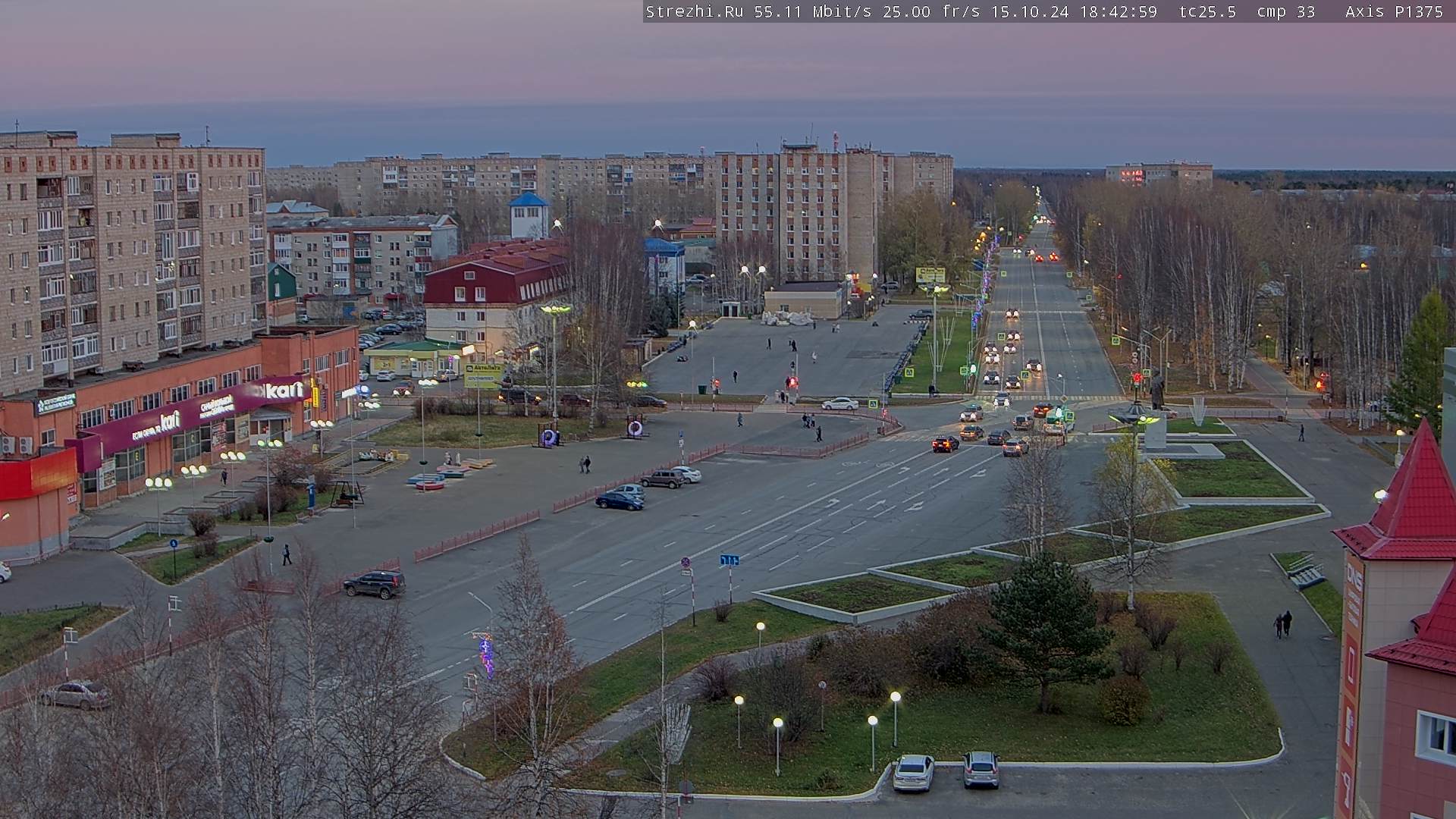The image size is (1456, 819).
Task: Click the large illuminated "kari" store sign
Action: (283, 390)
